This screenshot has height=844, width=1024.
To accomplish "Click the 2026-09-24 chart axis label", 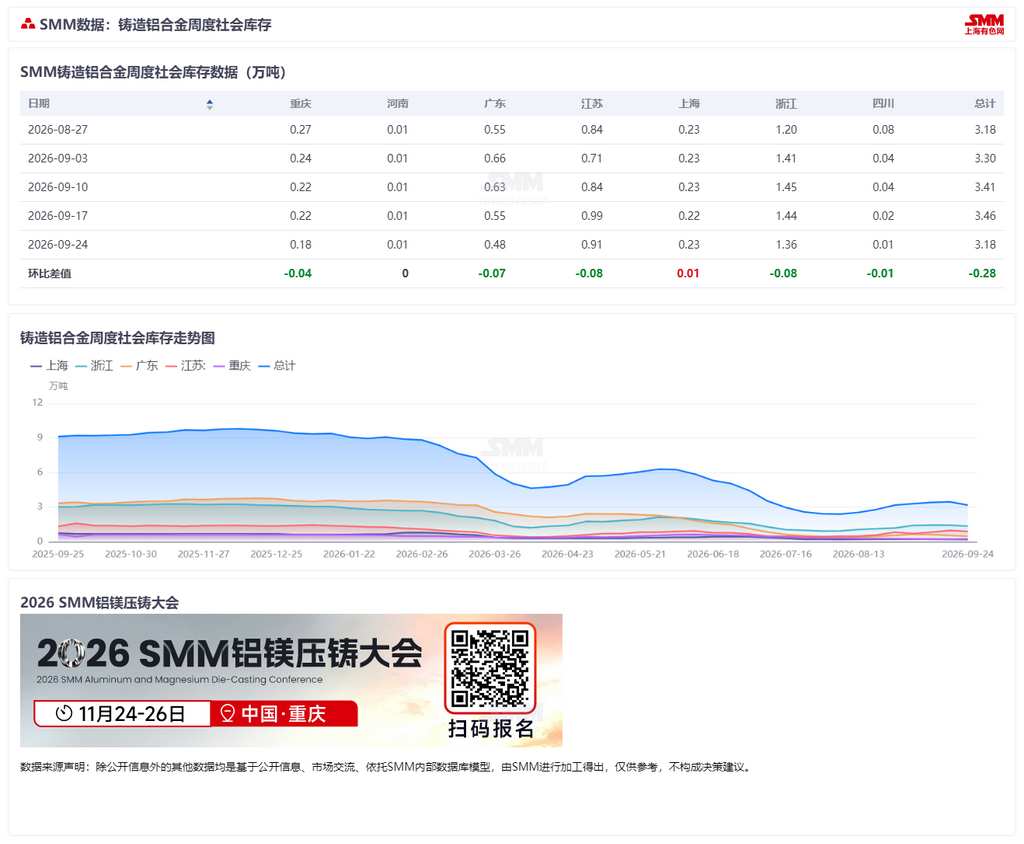I will click(967, 554).
